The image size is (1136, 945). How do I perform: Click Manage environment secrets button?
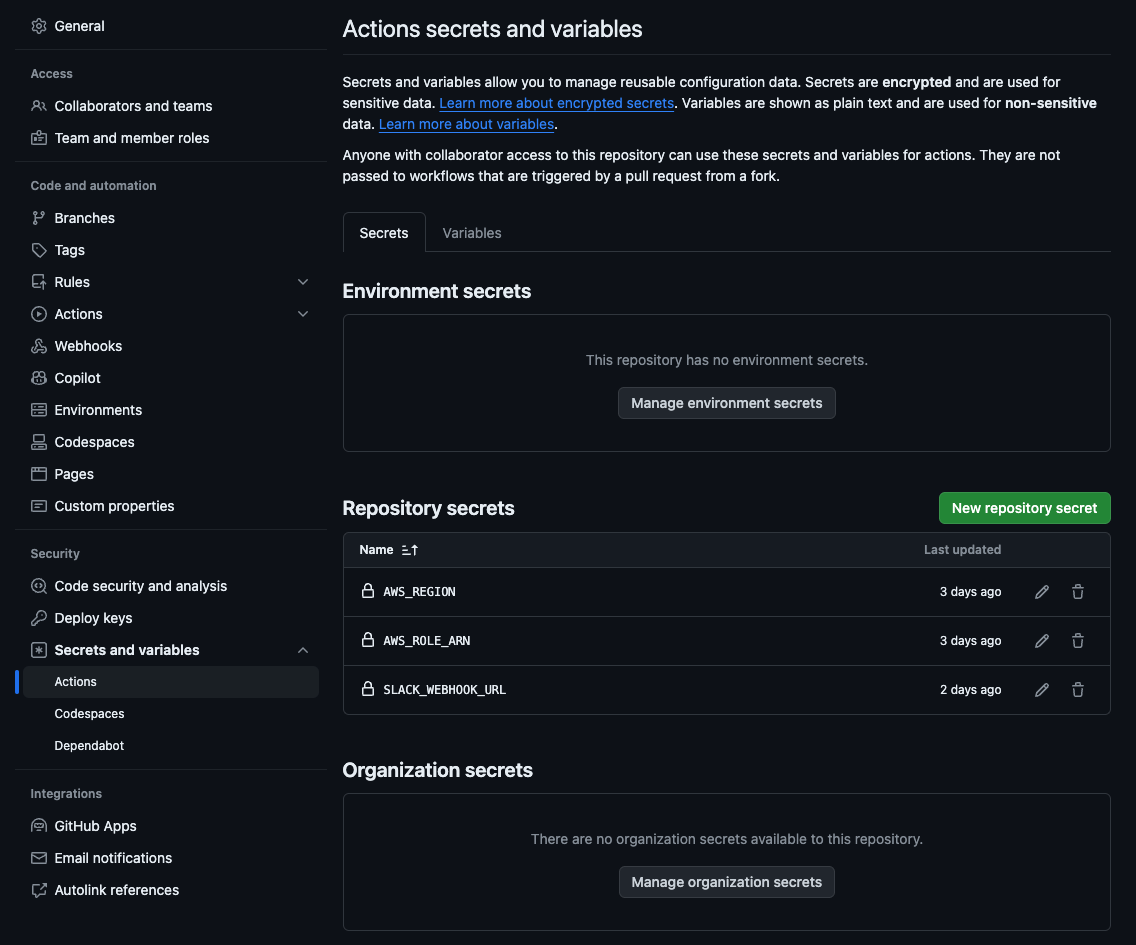727,403
